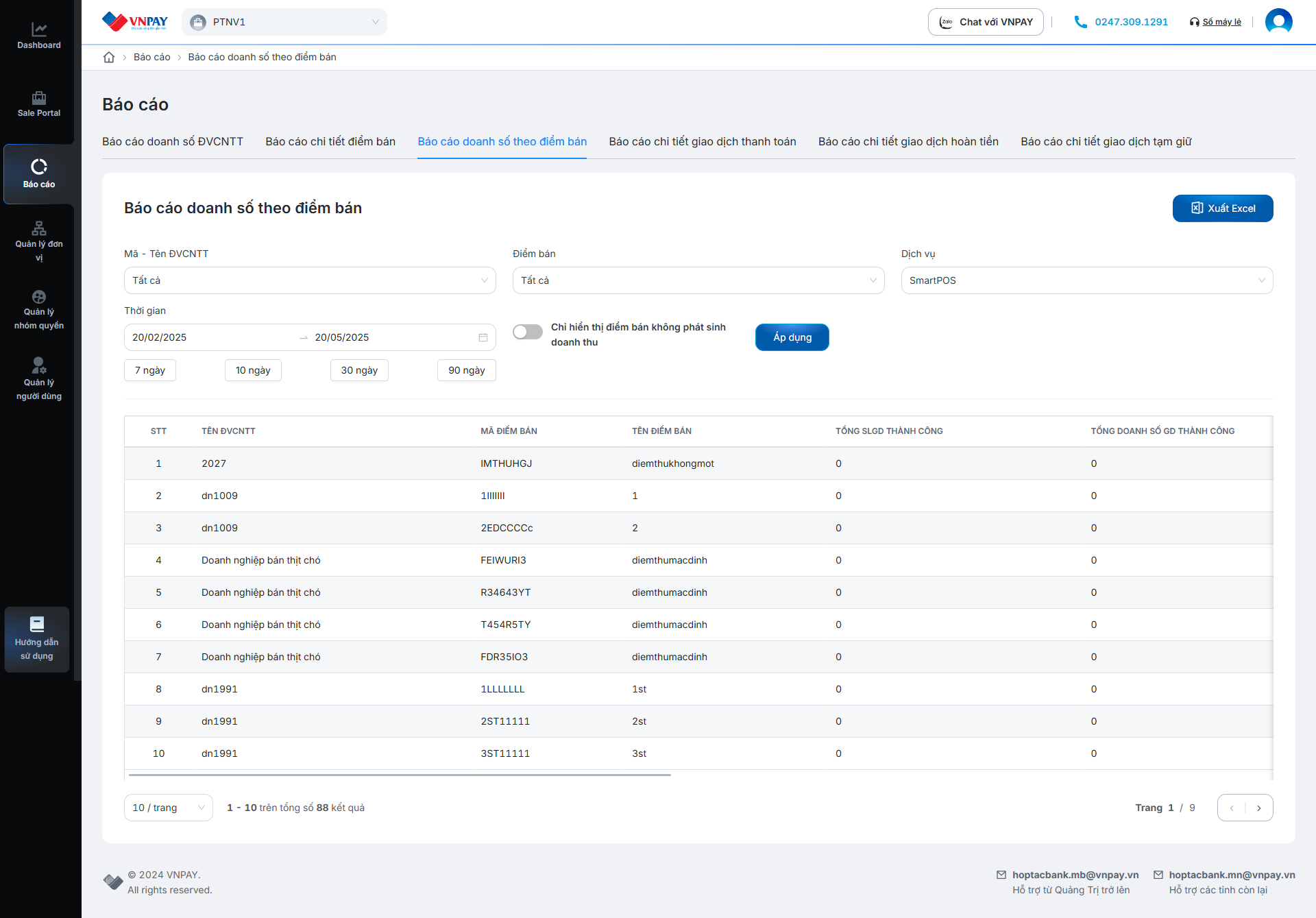Screen dimensions: 1316x918
Task: Select the Báo cáo sidebar icon
Action: coord(39,173)
